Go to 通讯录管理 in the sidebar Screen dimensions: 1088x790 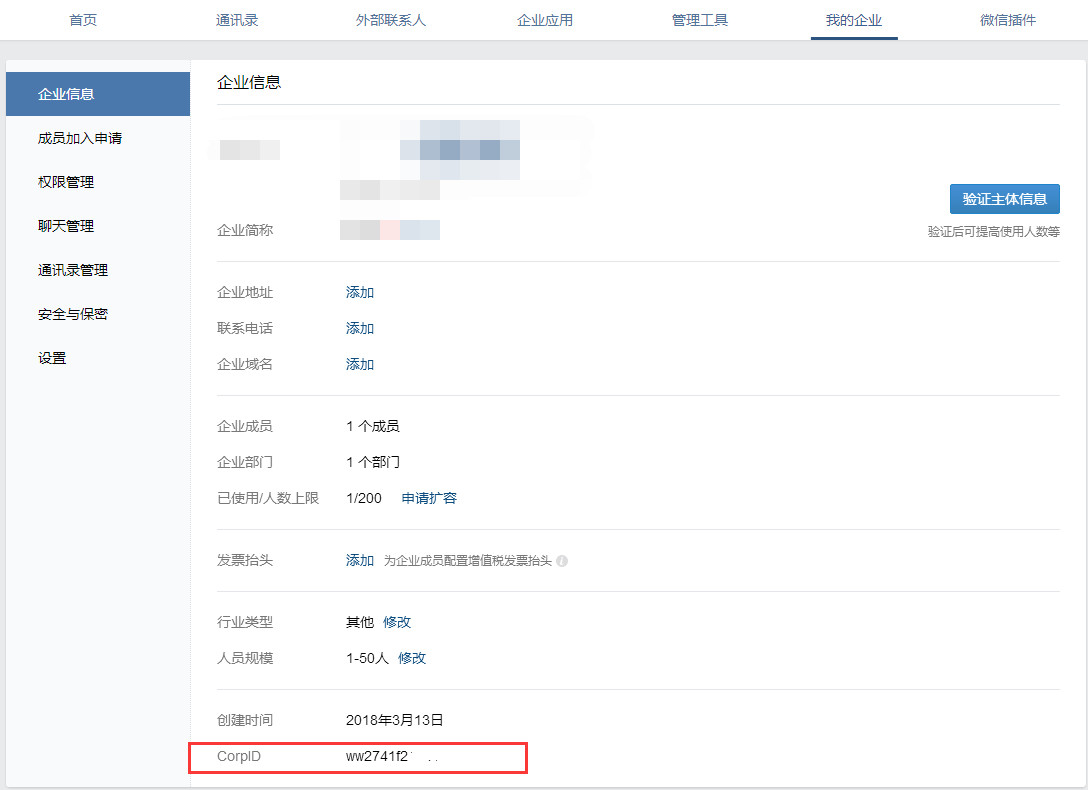click(73, 270)
